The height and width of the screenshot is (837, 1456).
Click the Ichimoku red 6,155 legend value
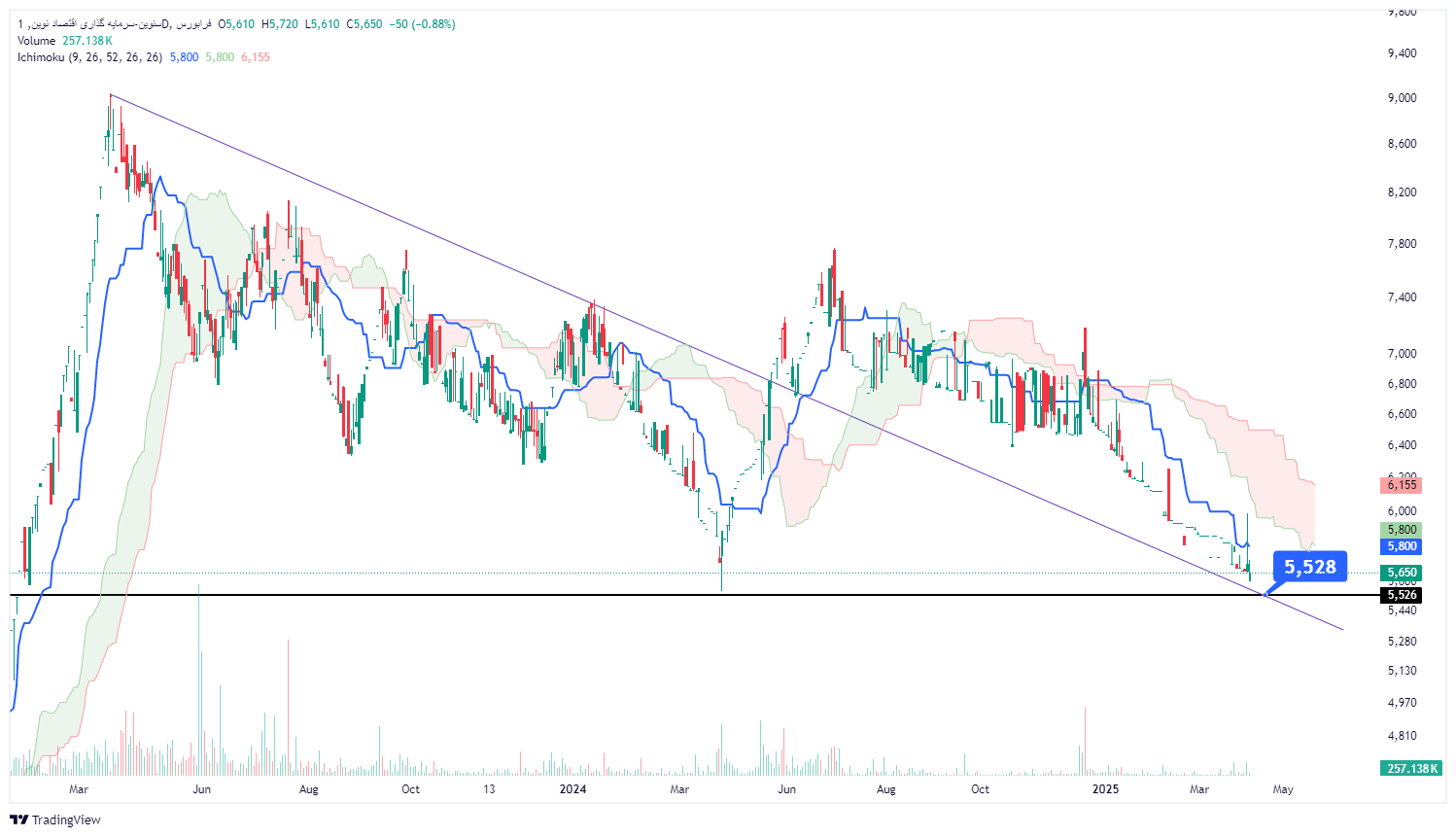click(x=256, y=57)
